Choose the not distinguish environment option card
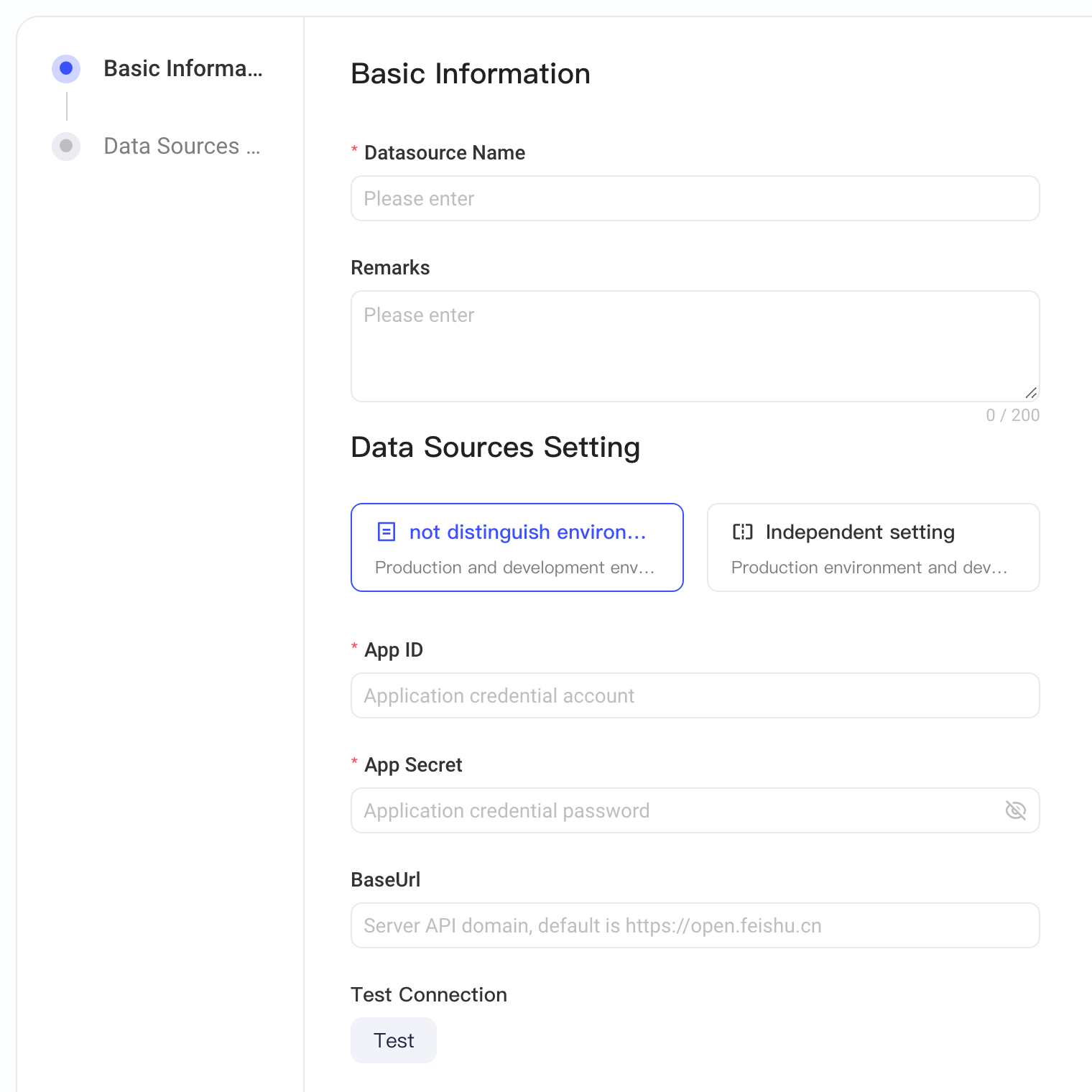Image resolution: width=1092 pixels, height=1092 pixels. point(517,547)
